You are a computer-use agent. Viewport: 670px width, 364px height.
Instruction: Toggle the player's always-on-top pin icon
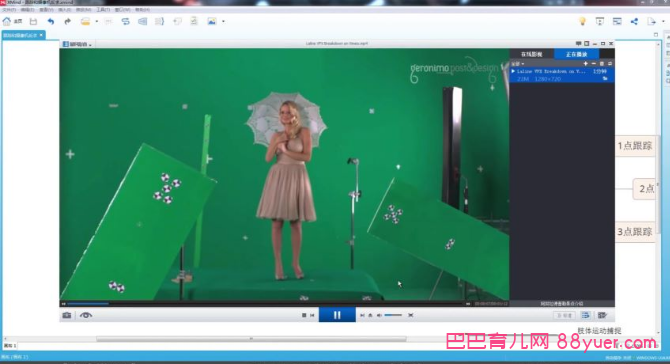click(586, 44)
